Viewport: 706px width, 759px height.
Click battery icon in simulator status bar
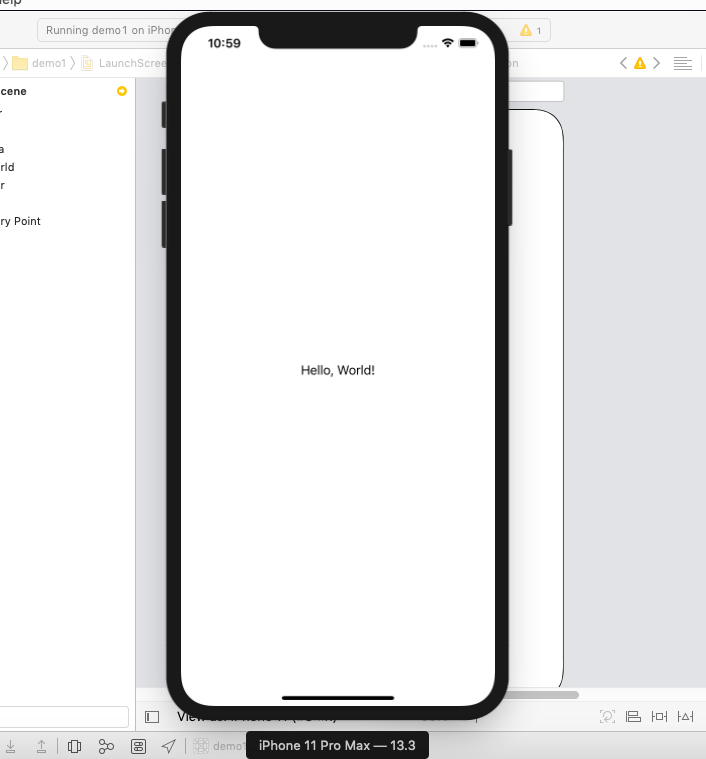coord(468,43)
